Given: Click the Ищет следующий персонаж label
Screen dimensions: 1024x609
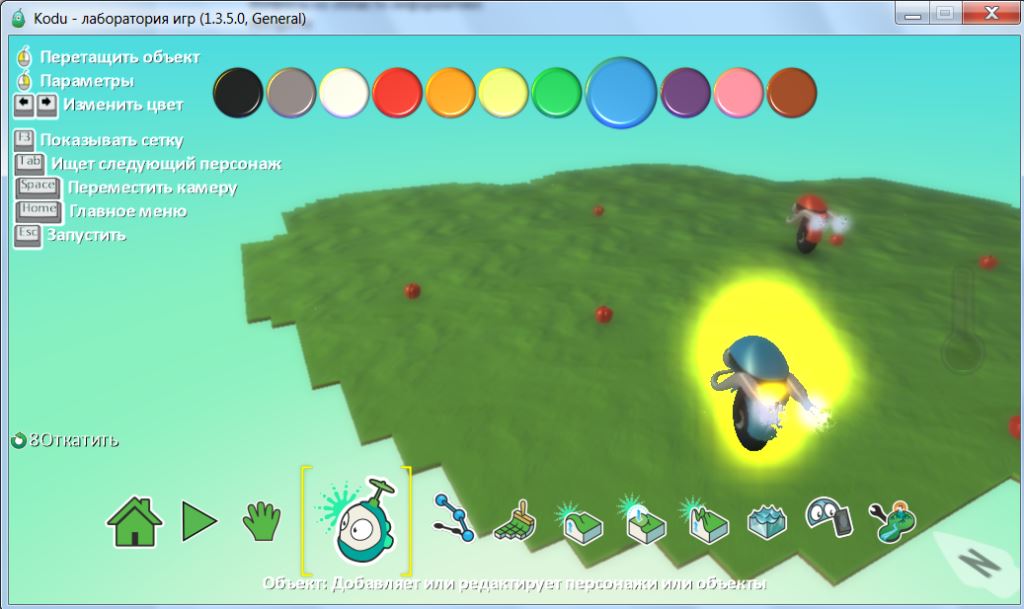Looking at the screenshot, I should click(167, 164).
